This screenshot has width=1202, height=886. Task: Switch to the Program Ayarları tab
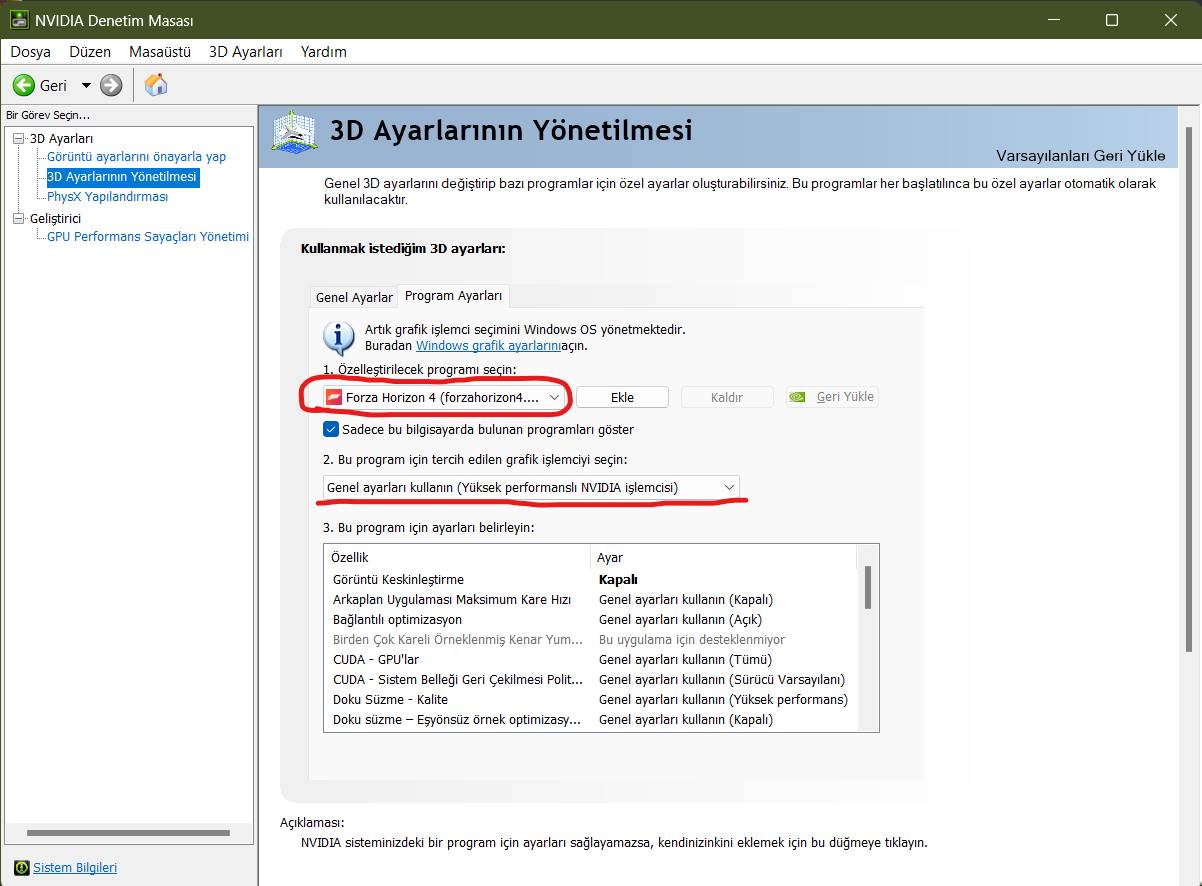click(x=453, y=296)
